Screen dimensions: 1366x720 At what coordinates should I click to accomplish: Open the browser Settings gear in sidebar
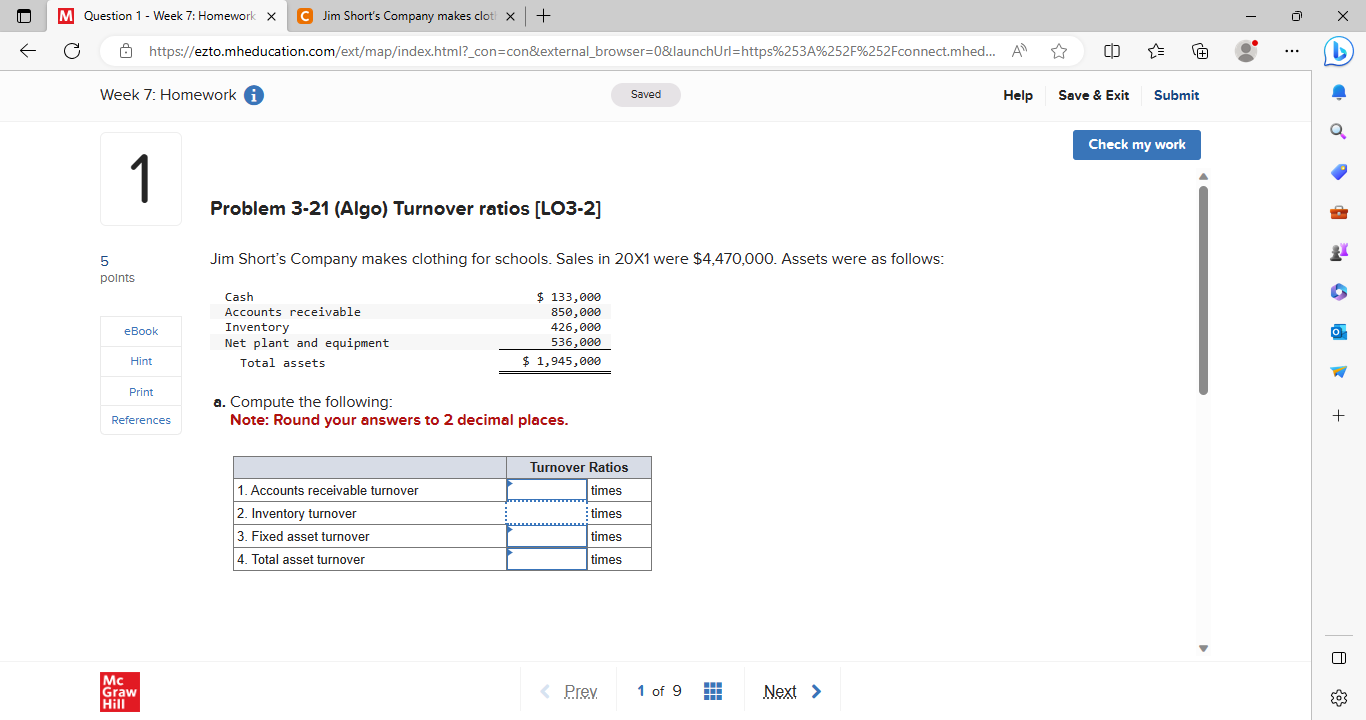[x=1338, y=698]
